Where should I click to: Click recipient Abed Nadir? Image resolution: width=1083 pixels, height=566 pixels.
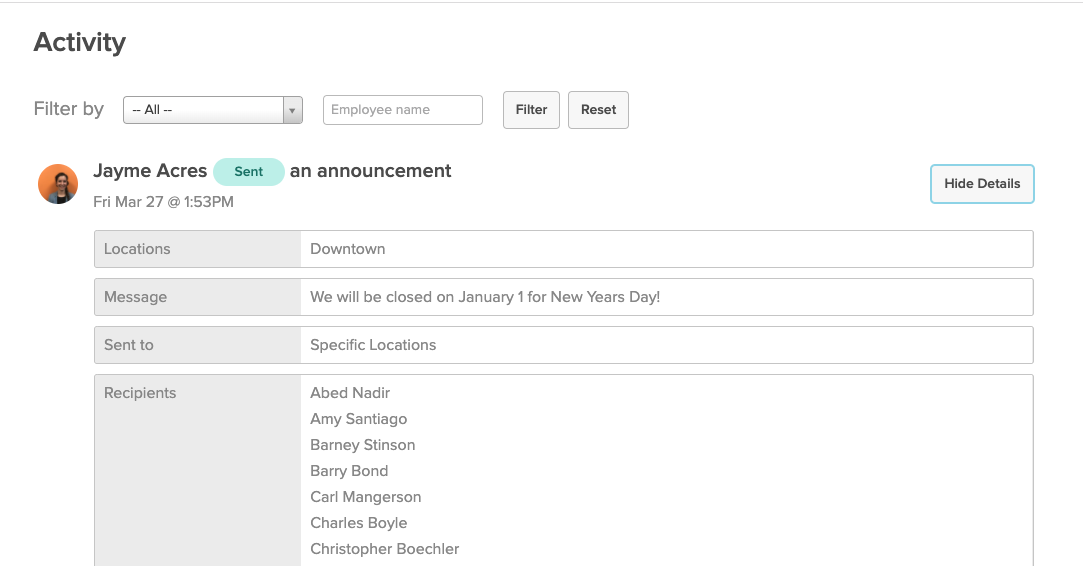(x=350, y=393)
